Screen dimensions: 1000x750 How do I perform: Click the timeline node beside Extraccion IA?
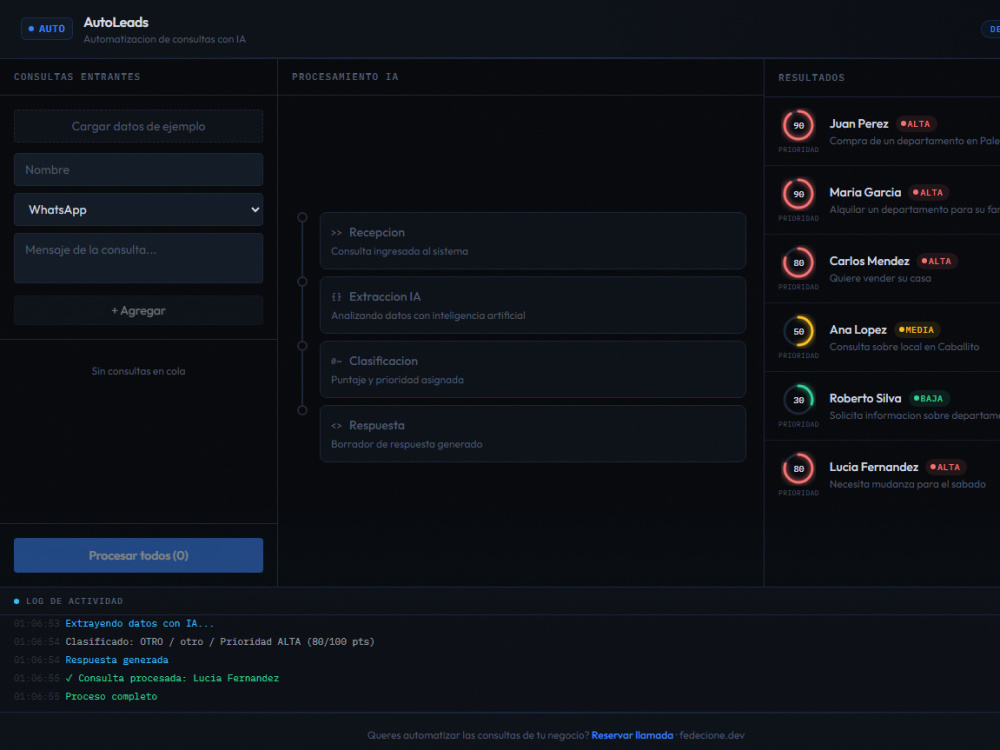pos(302,282)
